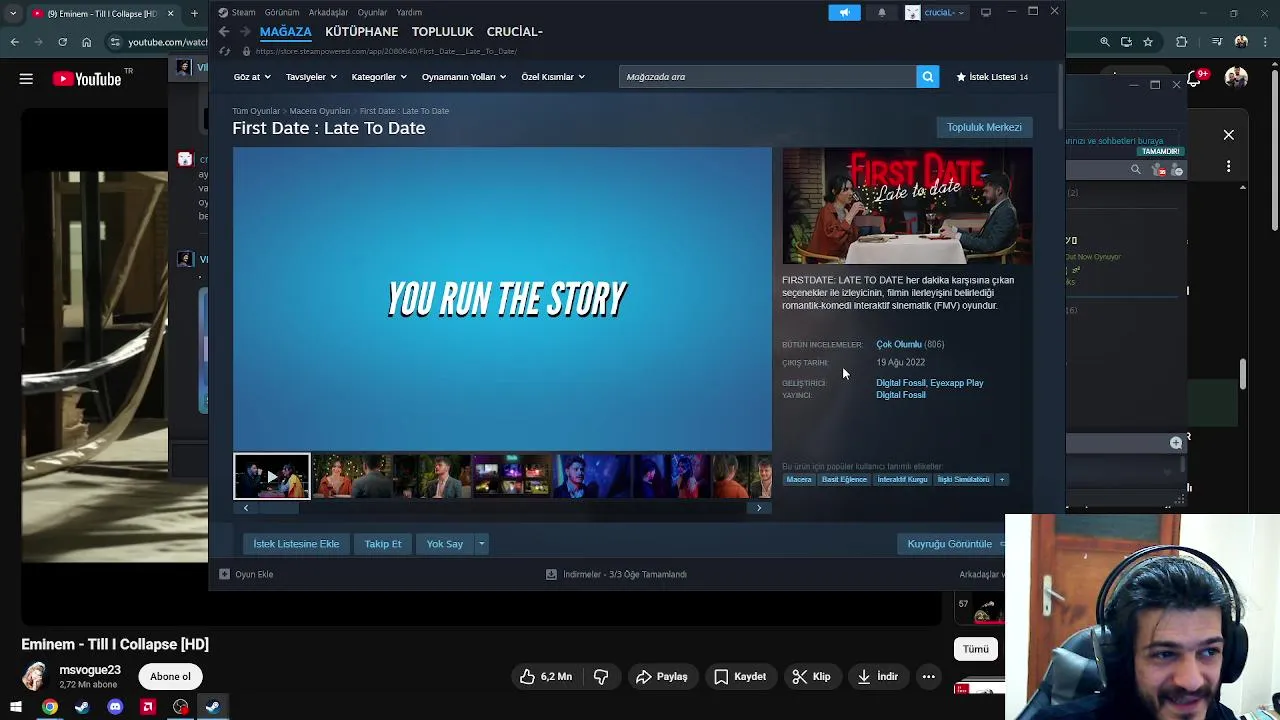Reload the Chrome page
Image resolution: width=1280 pixels, height=720 pixels.
pos(62,42)
